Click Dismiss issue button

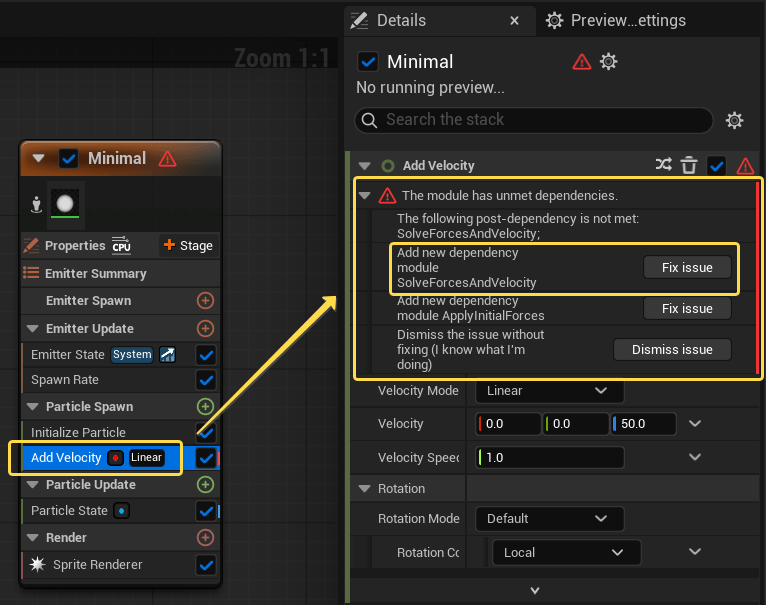click(x=672, y=349)
